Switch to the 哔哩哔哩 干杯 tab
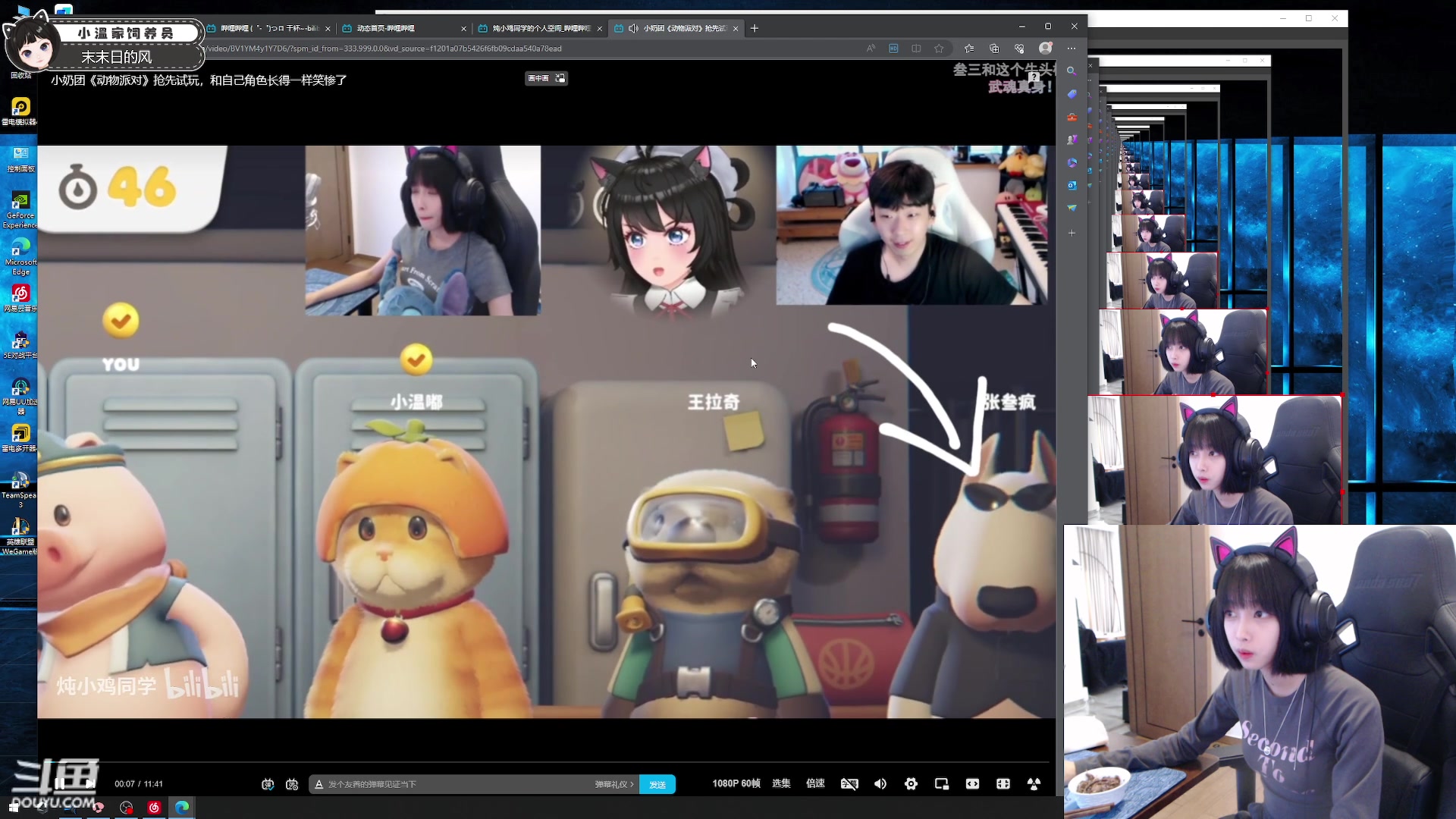1456x819 pixels. (268, 28)
